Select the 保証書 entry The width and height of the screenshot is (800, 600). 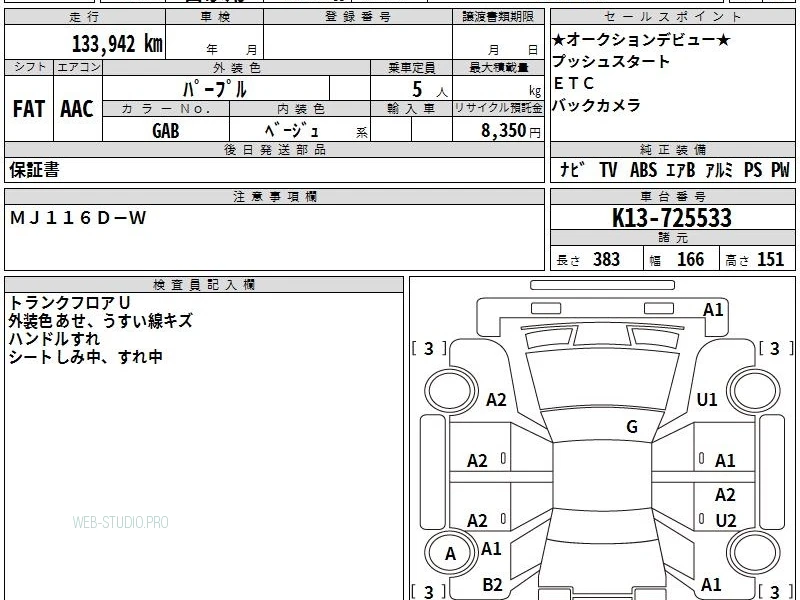point(34,170)
